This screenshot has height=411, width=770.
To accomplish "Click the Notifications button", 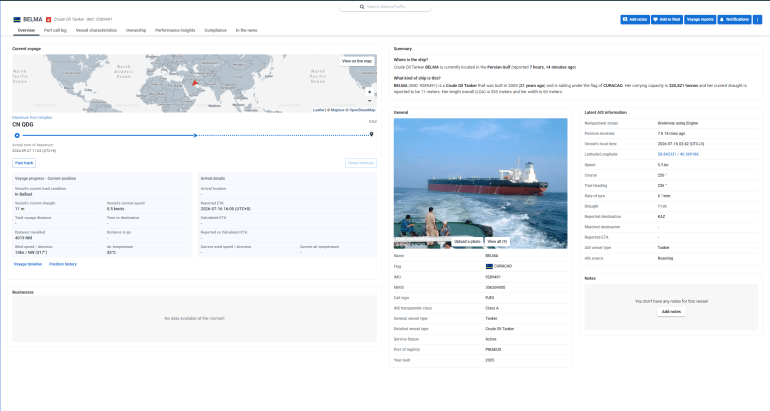I will click(x=735, y=20).
